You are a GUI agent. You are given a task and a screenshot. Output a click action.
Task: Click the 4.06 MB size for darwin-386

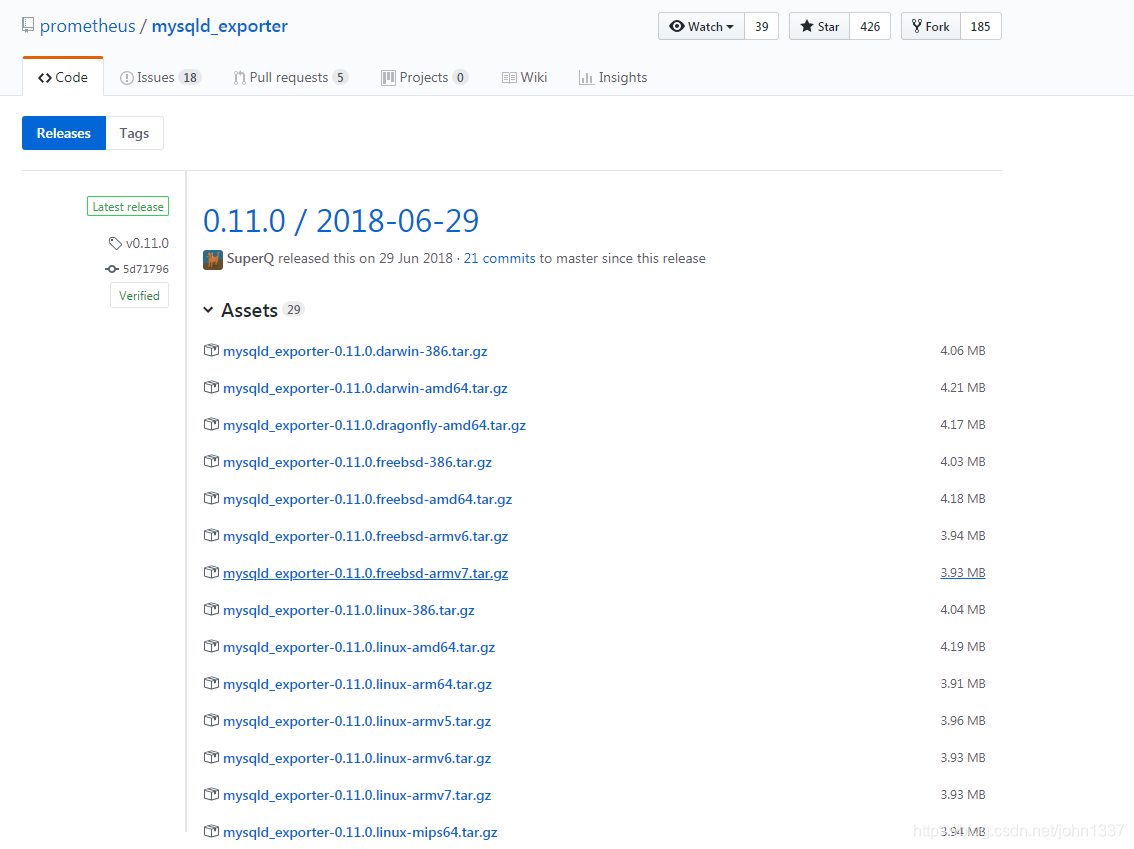click(x=963, y=351)
